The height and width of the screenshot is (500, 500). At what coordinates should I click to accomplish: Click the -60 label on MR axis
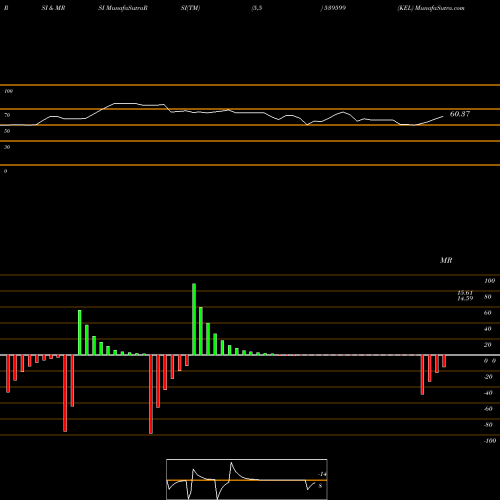pyautogui.click(x=488, y=409)
